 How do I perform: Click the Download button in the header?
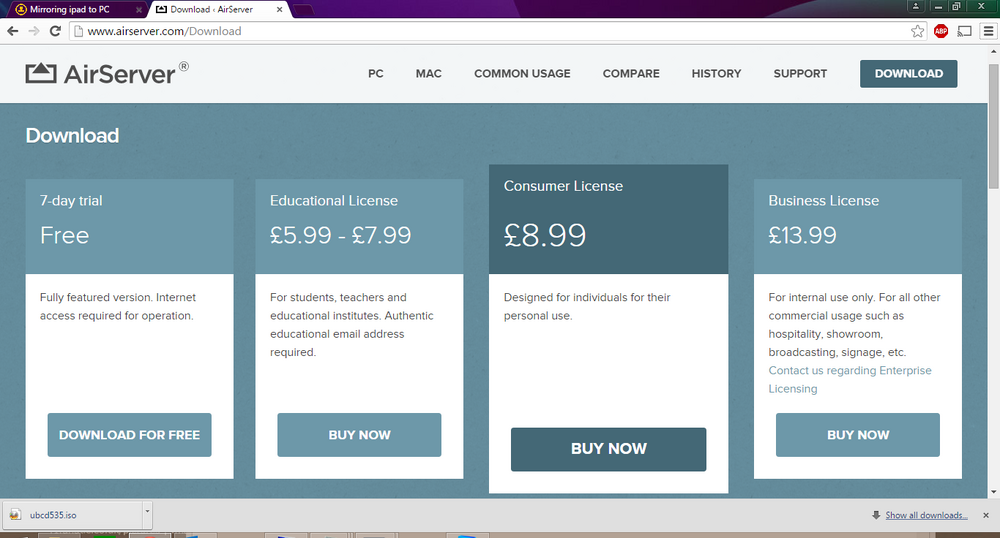[908, 73]
